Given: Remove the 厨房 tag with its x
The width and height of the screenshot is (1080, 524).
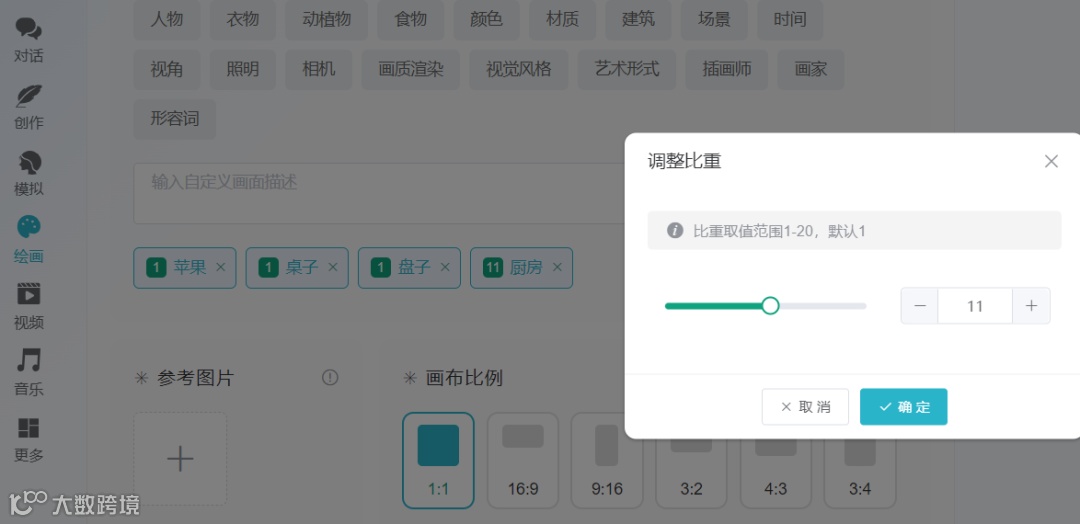Looking at the screenshot, I should pyautogui.click(x=557, y=267).
